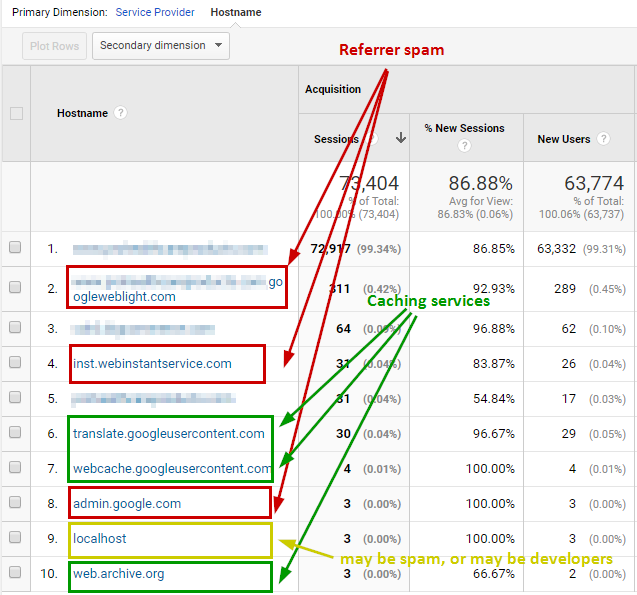
Task: Sort by the New Users column header
Action: (563, 139)
